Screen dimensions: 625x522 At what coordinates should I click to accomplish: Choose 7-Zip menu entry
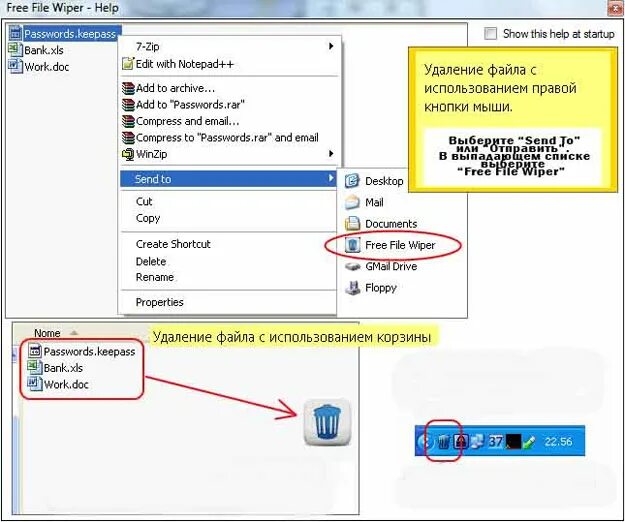[147, 47]
